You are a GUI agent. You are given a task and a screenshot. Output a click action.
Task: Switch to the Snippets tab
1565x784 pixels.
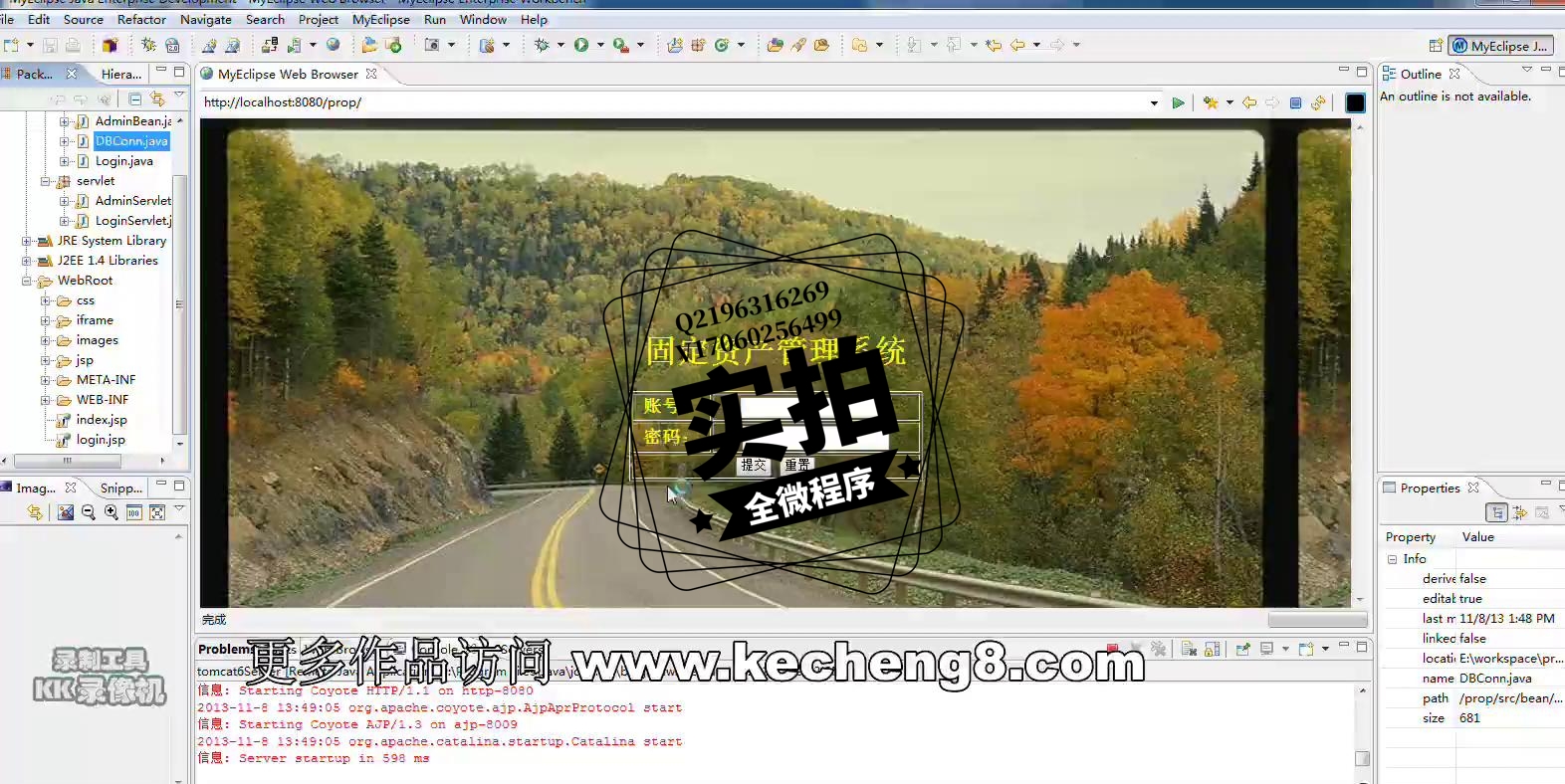(x=121, y=488)
